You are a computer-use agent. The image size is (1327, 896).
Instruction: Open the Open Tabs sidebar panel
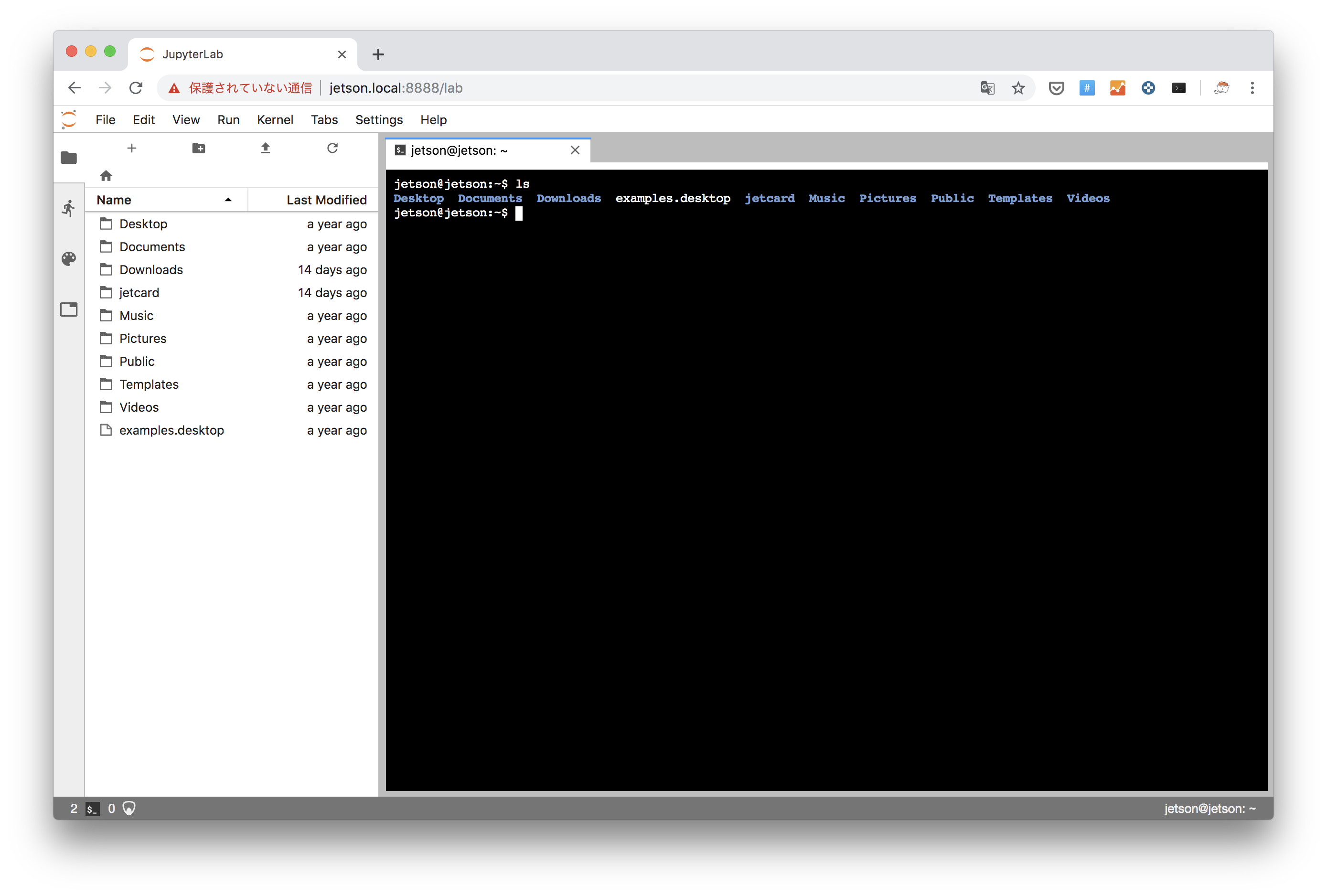(x=68, y=309)
